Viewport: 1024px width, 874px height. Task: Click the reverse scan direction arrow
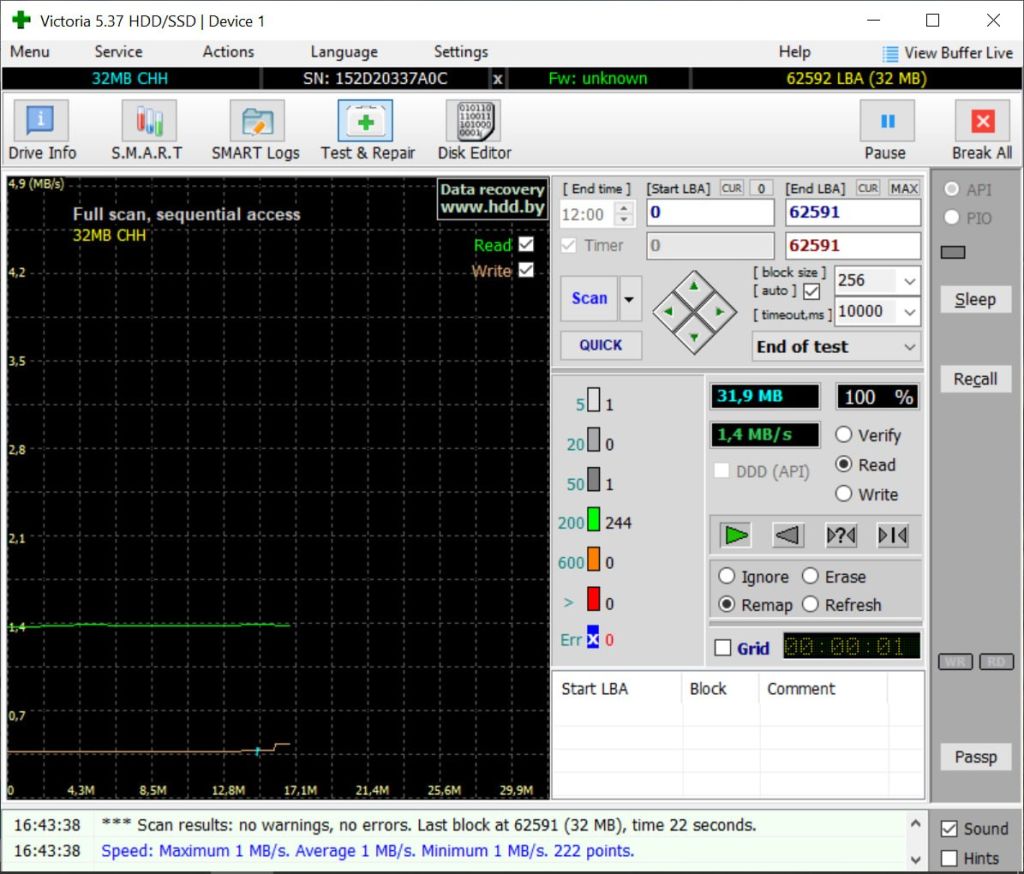tap(788, 536)
